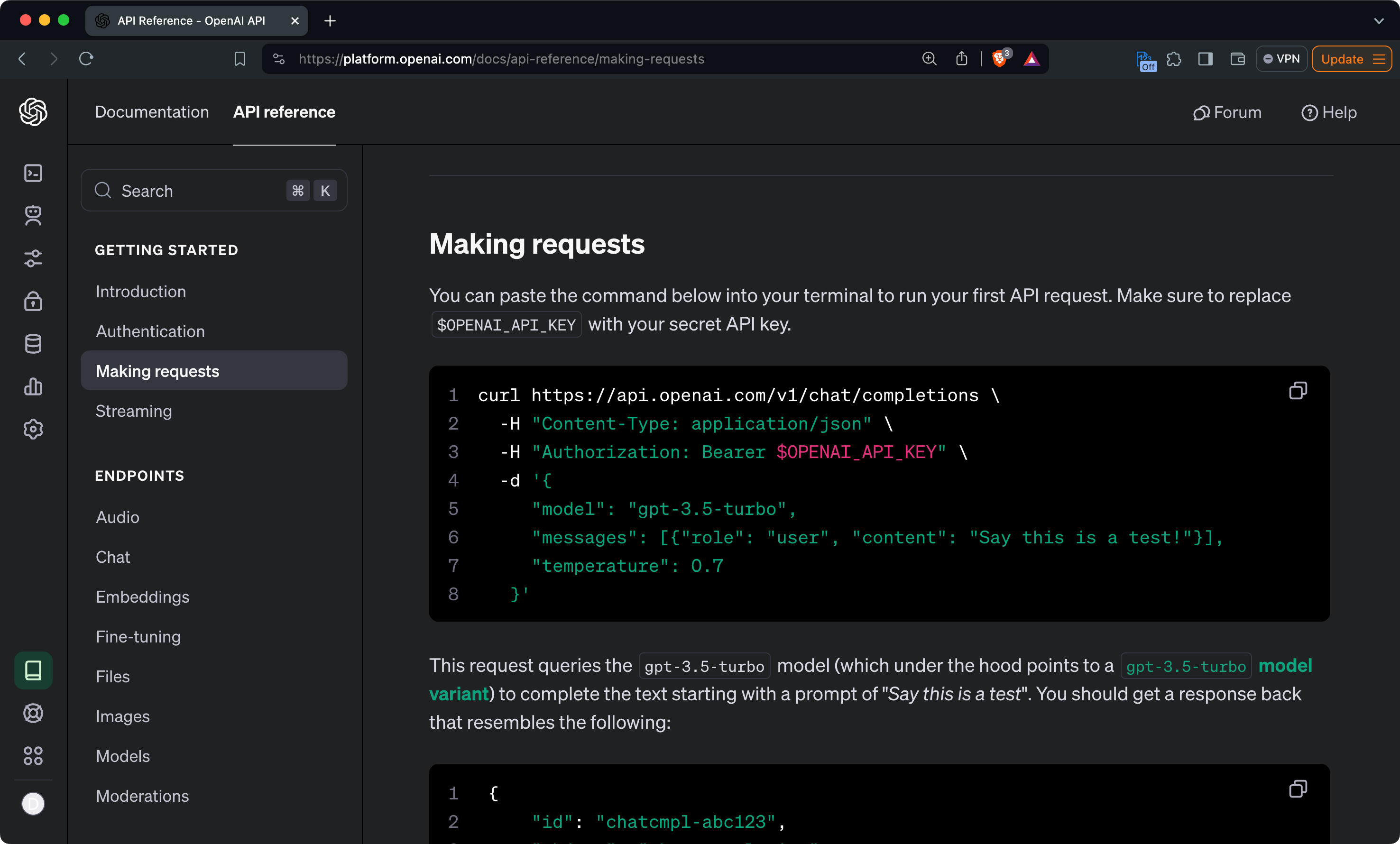Copy the curl command code block

tap(1298, 391)
